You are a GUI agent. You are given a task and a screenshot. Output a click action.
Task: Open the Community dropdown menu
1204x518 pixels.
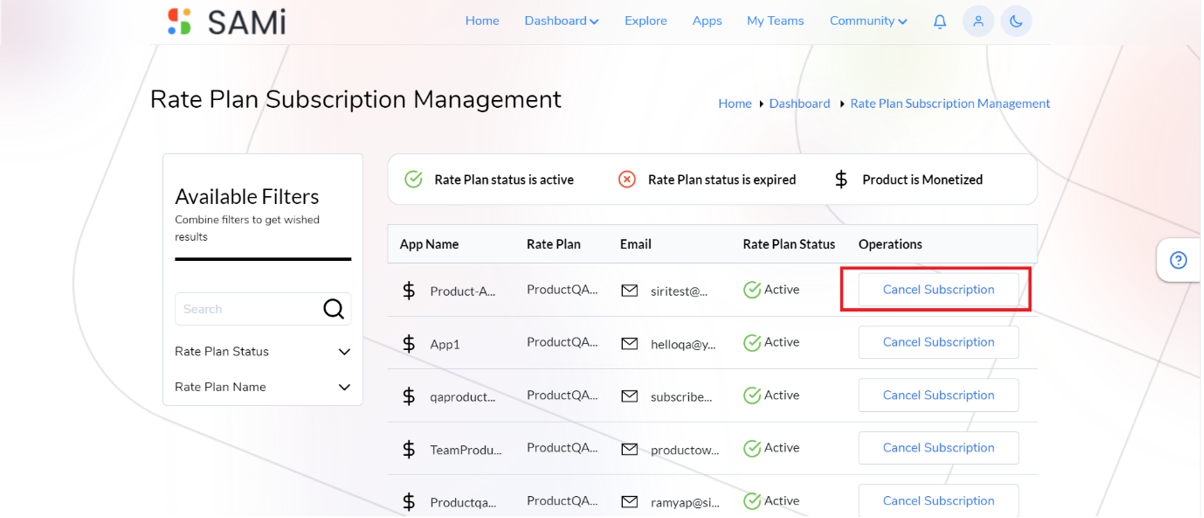coord(868,21)
